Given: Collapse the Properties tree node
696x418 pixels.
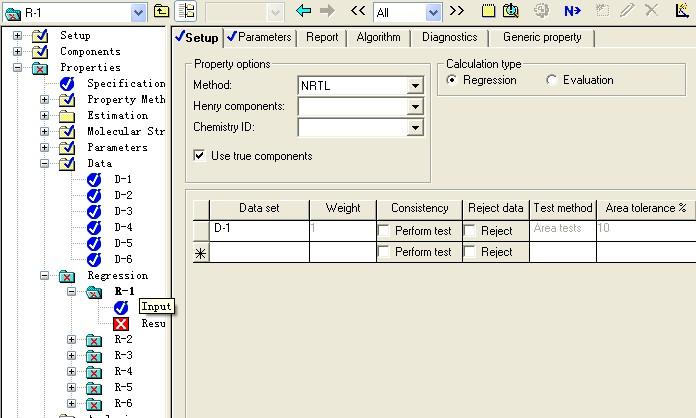Looking at the screenshot, I should click(17, 67).
